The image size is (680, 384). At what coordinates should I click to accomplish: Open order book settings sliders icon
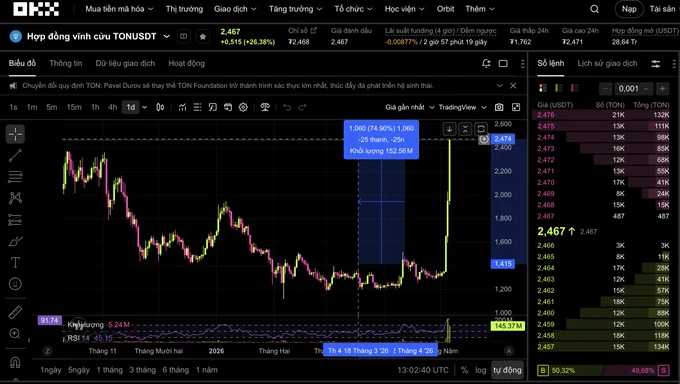coord(655,64)
